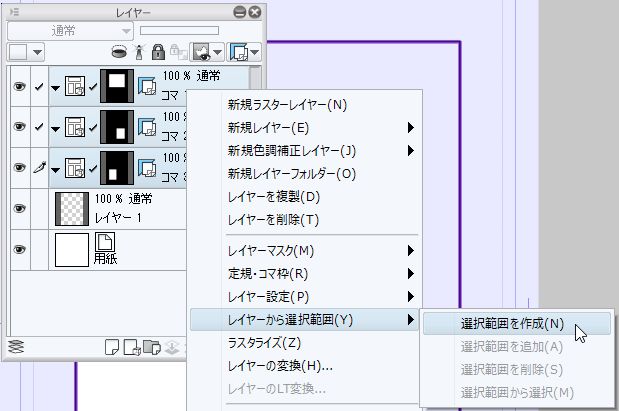Select the 用紙 white thumbnail
This screenshot has width=619, height=411.
pos(72,250)
